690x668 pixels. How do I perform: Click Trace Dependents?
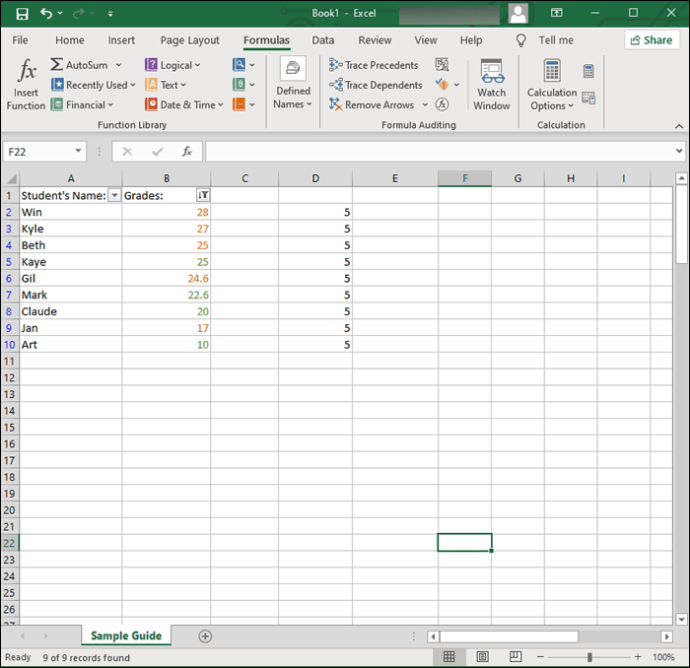[375, 85]
